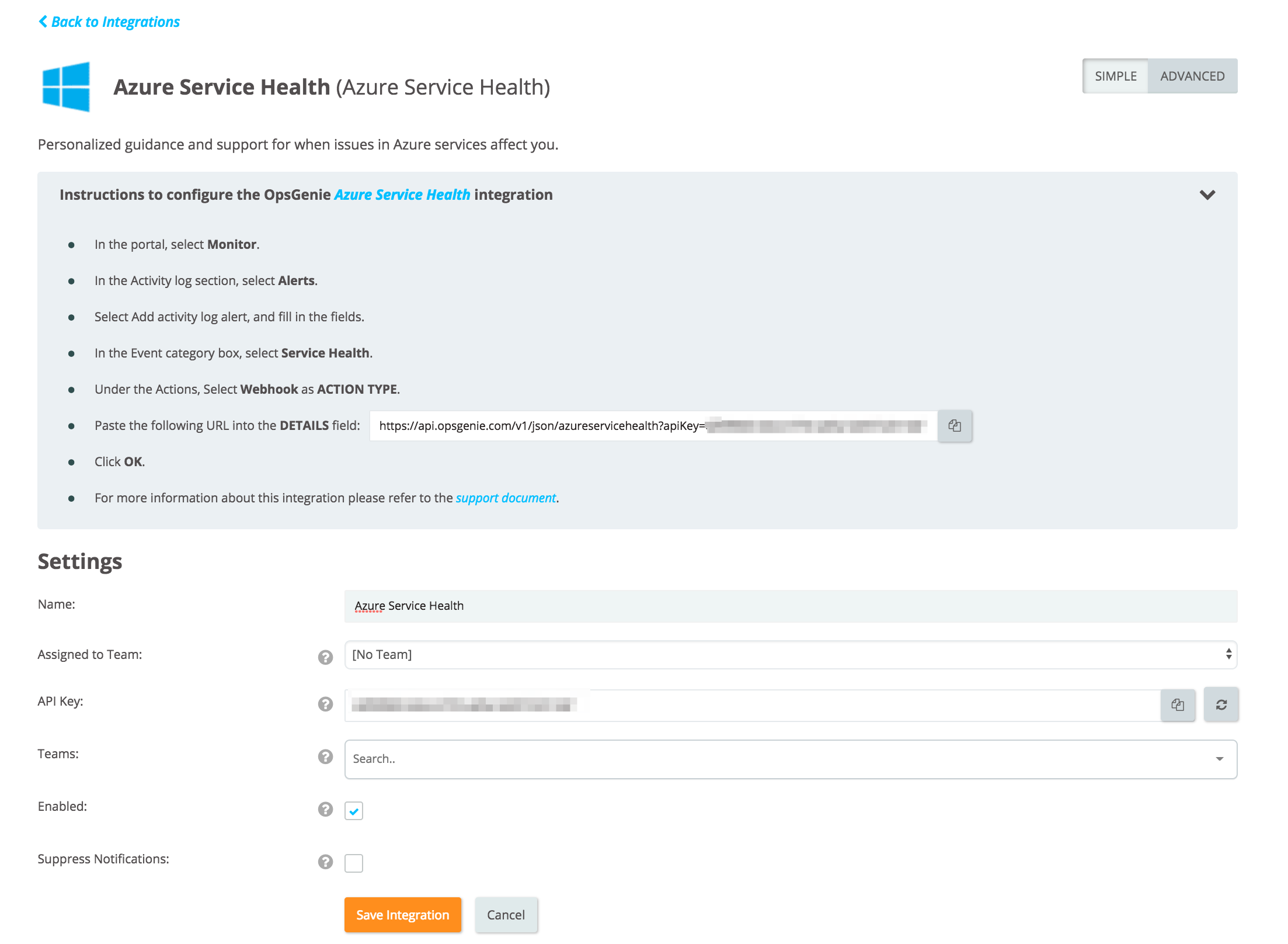
Task: Expand the Teams search dropdown
Action: click(1219, 759)
